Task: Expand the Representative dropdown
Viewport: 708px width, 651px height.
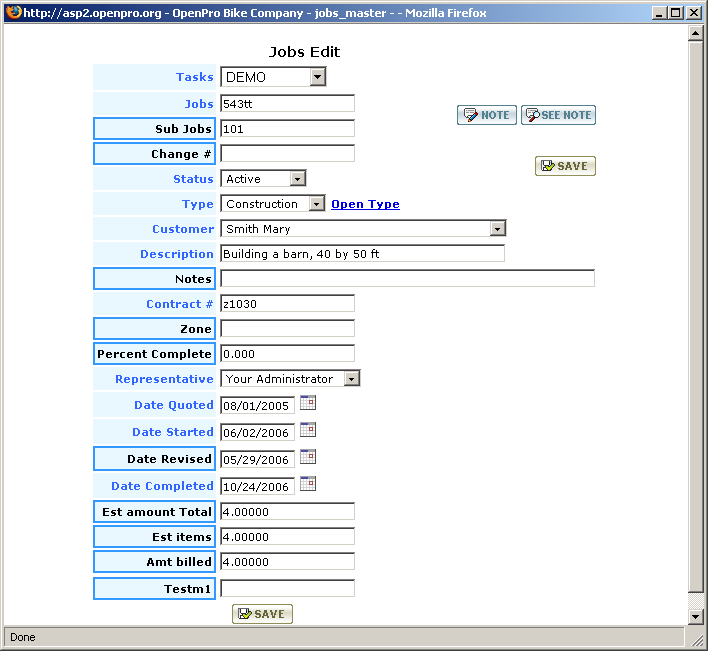Action: click(x=351, y=379)
